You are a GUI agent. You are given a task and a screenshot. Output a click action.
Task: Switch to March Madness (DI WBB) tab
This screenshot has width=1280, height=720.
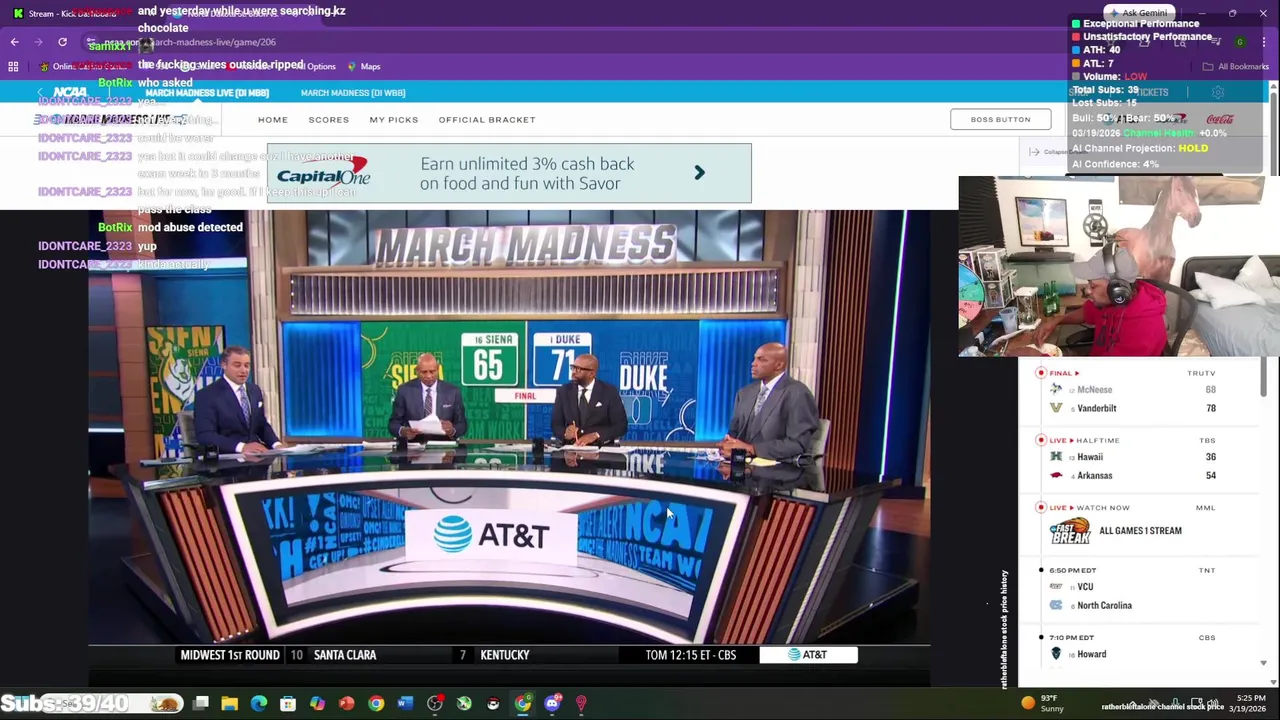[x=353, y=92]
